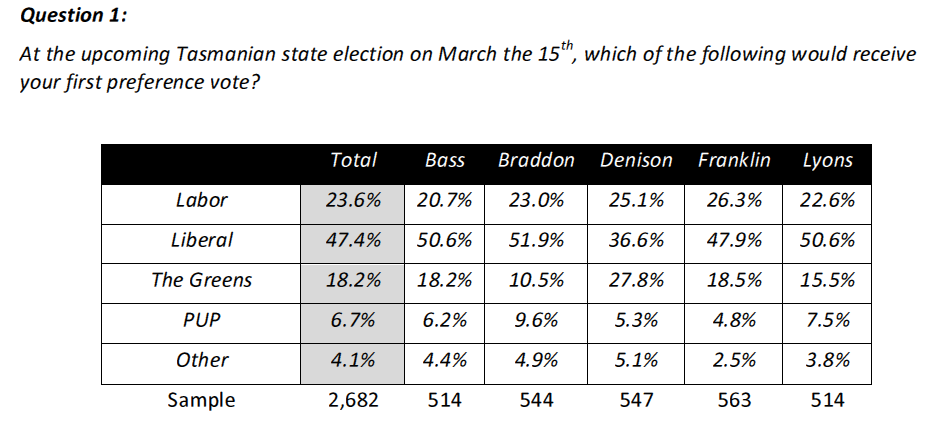Select Labor's Franklin value 26.3%
The height and width of the screenshot is (422, 925).
[x=734, y=200]
